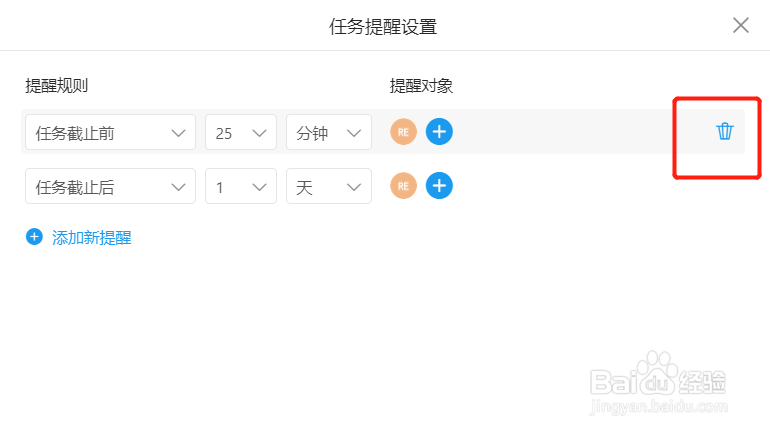Expand the chevron arrow next to 天

pos(354,187)
